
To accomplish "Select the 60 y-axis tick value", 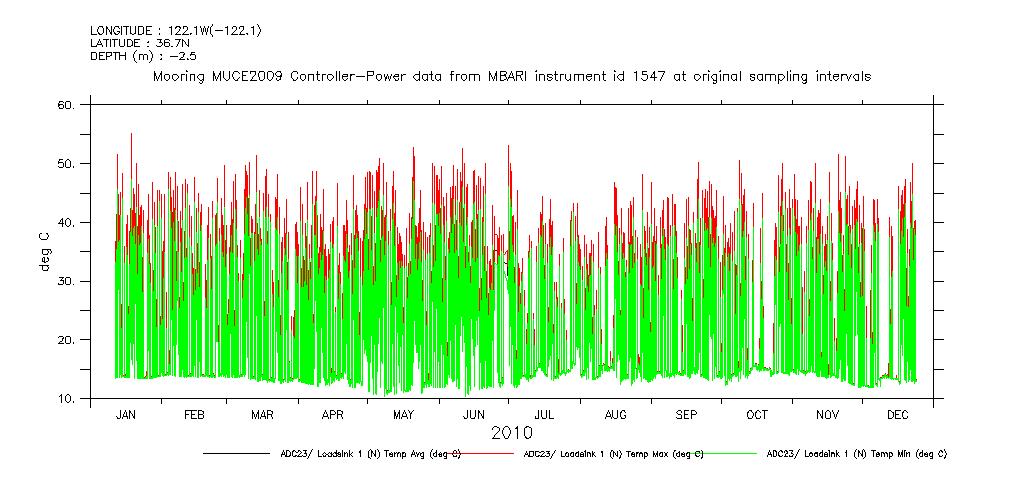I will tap(68, 105).
